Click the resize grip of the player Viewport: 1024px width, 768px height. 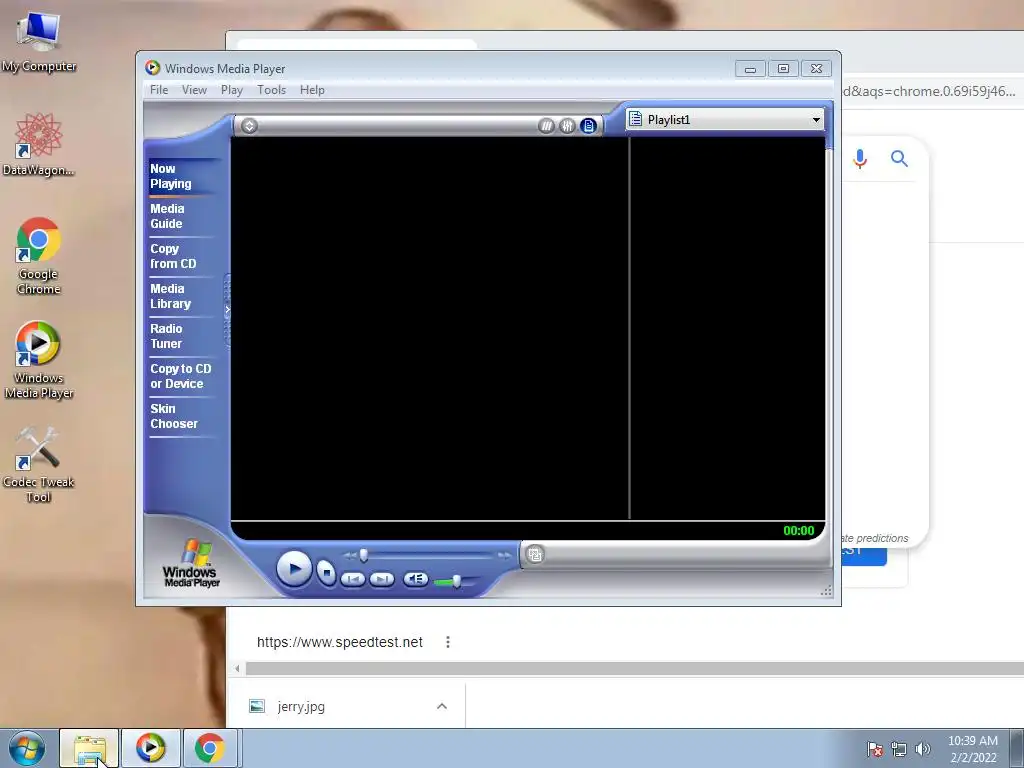pyautogui.click(x=826, y=591)
